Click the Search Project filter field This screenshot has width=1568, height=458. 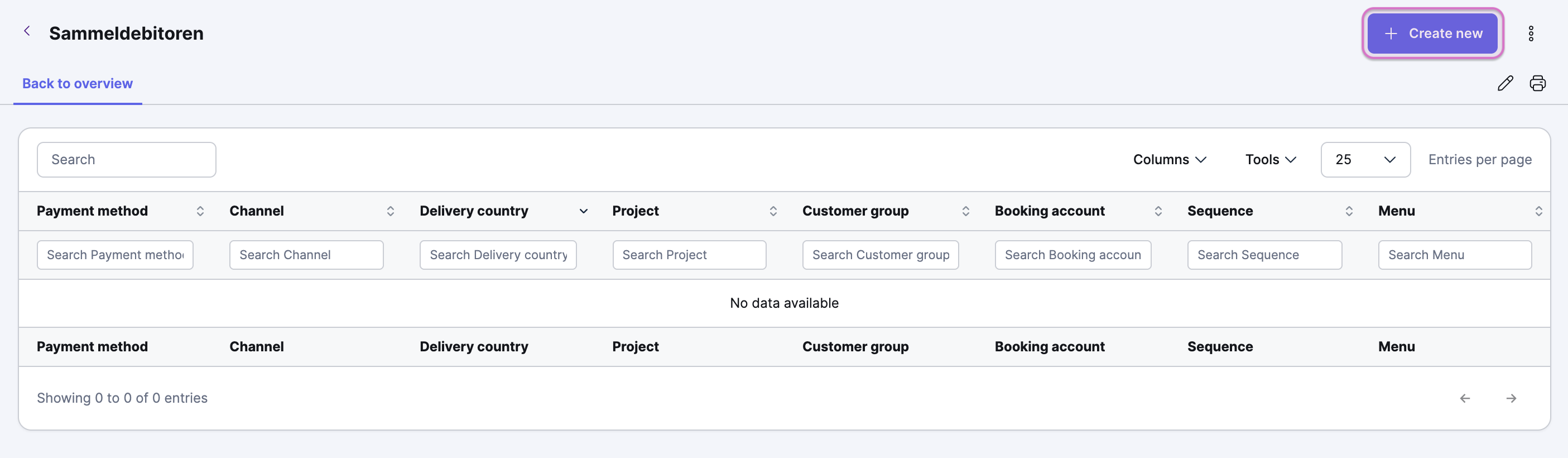[x=689, y=255]
